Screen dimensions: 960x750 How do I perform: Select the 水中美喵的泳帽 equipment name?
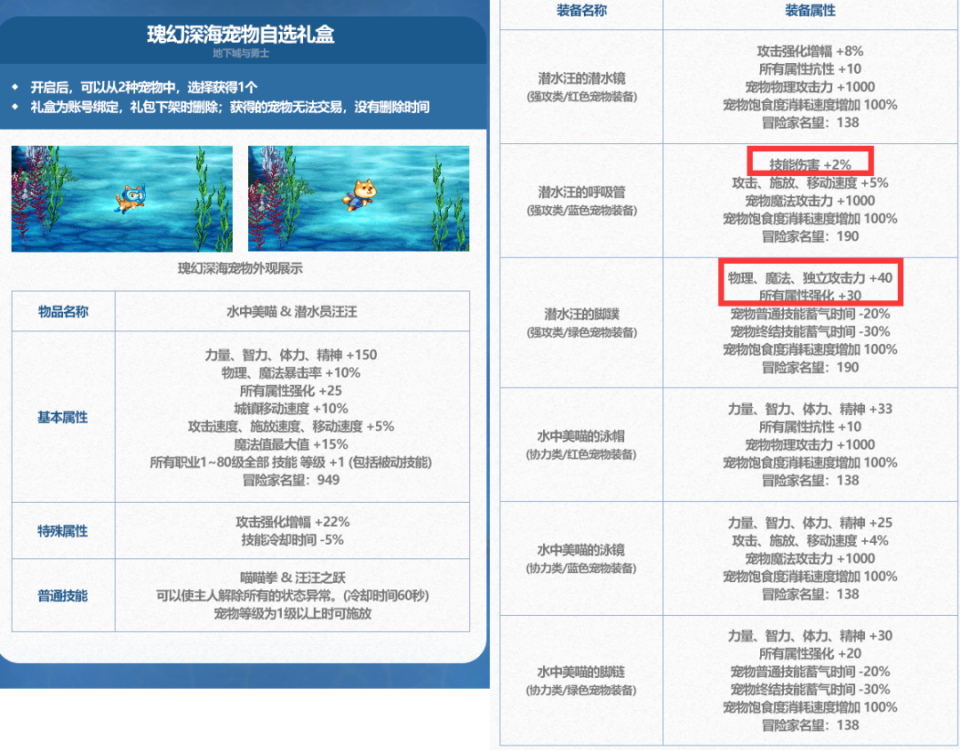pos(581,436)
